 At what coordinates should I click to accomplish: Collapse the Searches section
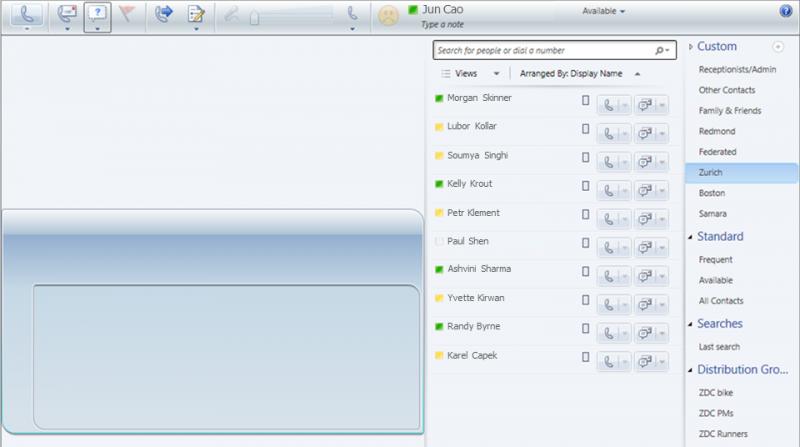[690, 325]
